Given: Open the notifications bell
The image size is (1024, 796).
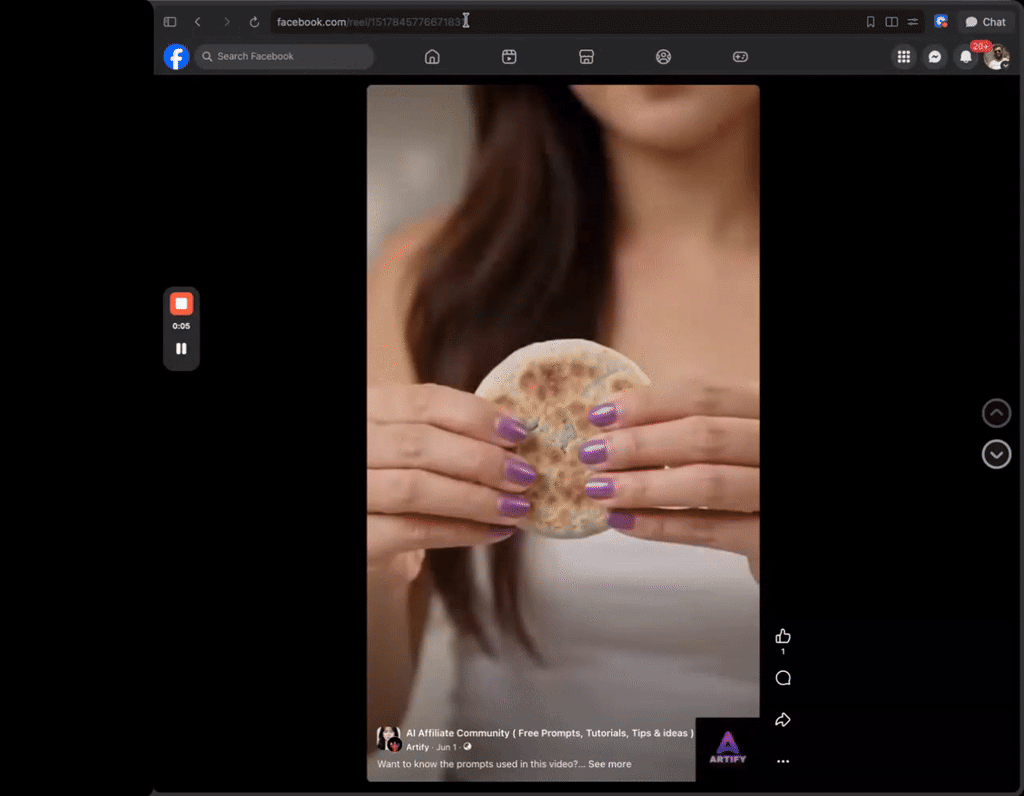Looking at the screenshot, I should coord(966,57).
